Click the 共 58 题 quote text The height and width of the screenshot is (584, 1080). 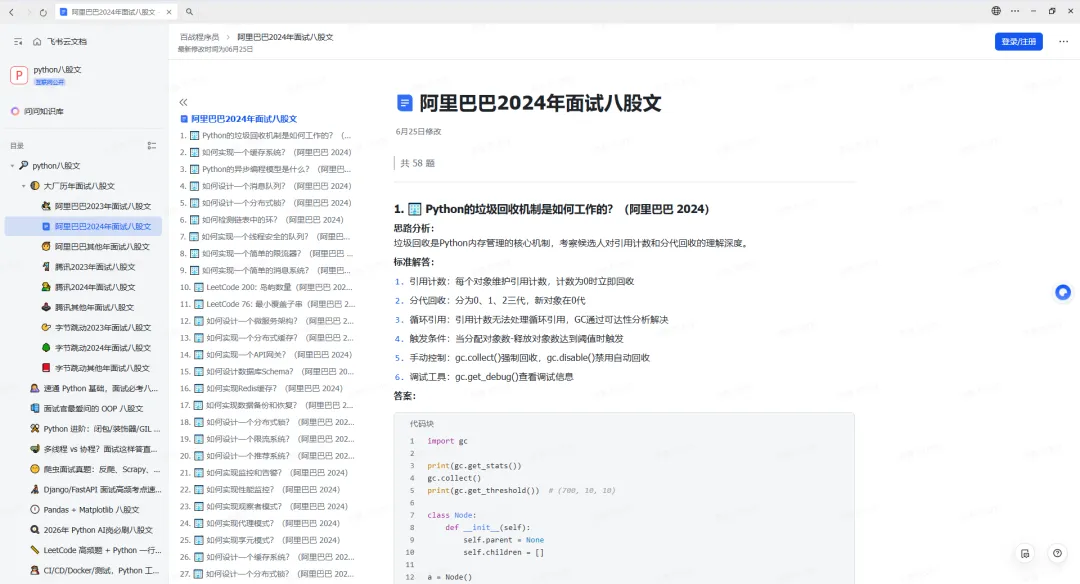[417, 163]
